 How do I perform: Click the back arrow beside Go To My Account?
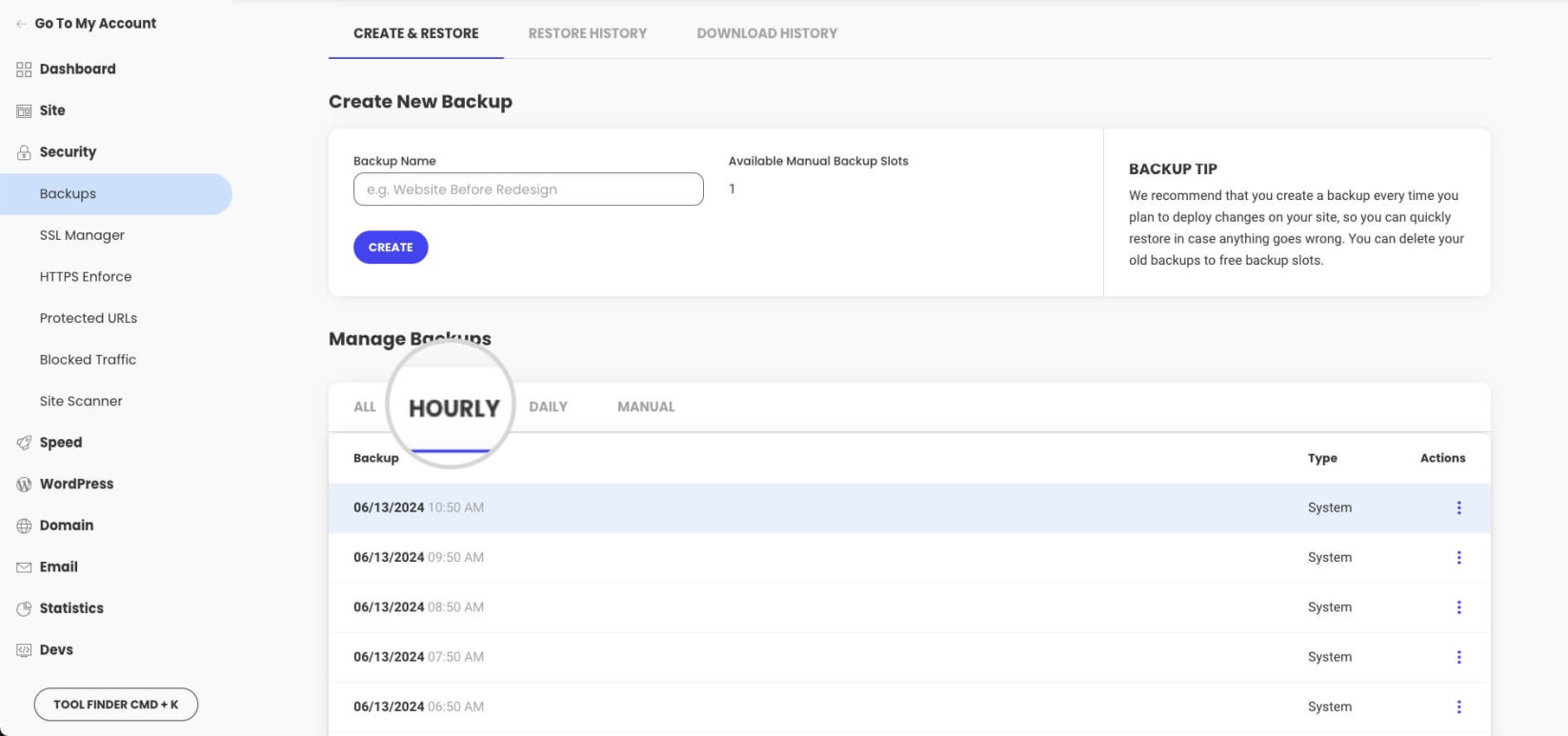(x=21, y=24)
